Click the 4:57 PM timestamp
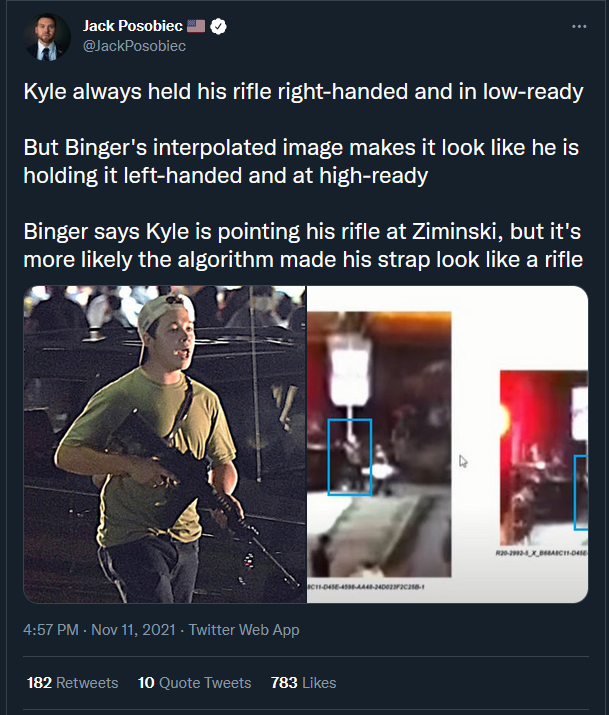Viewport: 609px width, 715px height. (51, 630)
